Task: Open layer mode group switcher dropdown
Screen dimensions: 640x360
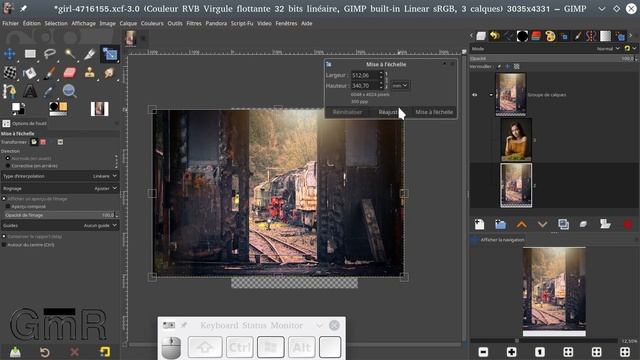Action: point(629,49)
